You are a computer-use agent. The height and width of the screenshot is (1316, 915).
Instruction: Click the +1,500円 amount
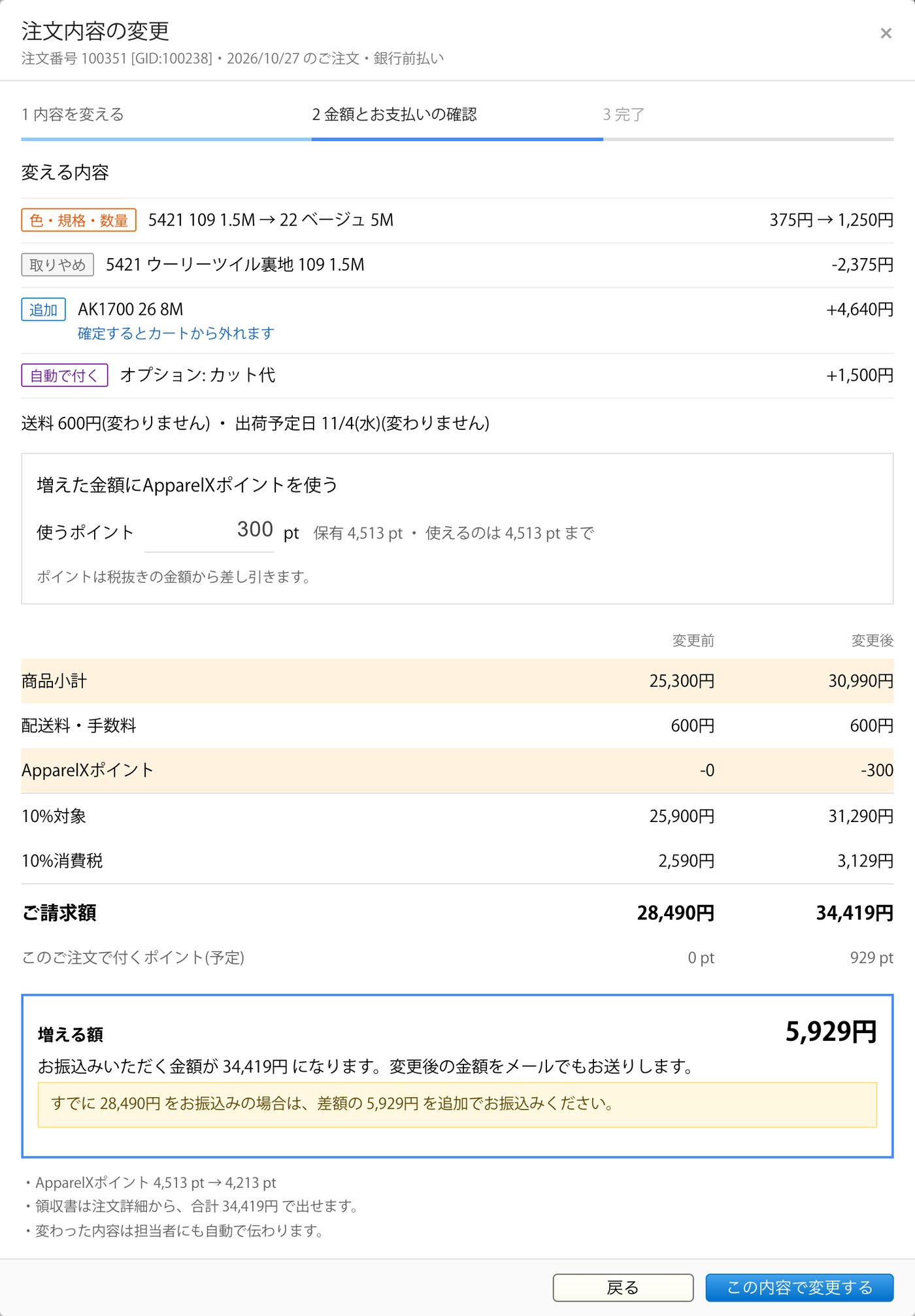pyautogui.click(x=859, y=375)
